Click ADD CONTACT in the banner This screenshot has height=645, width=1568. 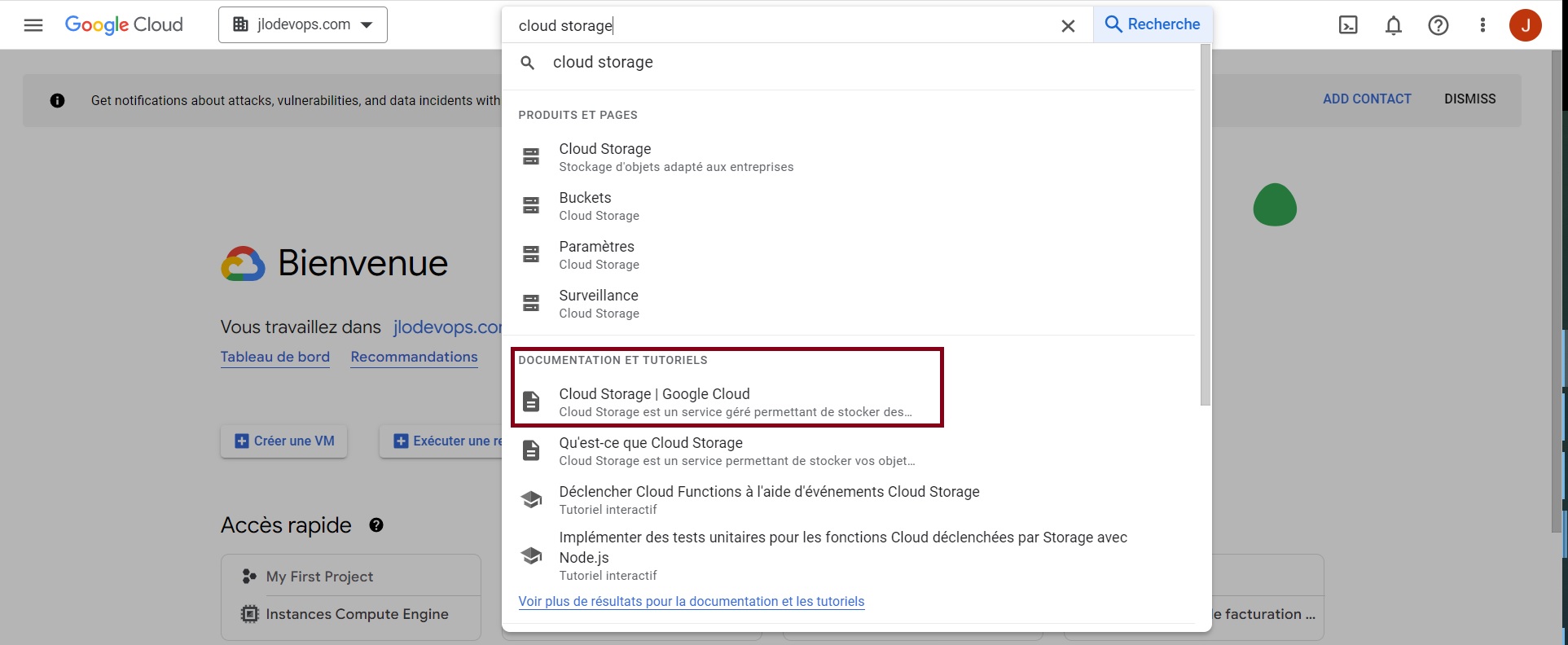(x=1367, y=99)
